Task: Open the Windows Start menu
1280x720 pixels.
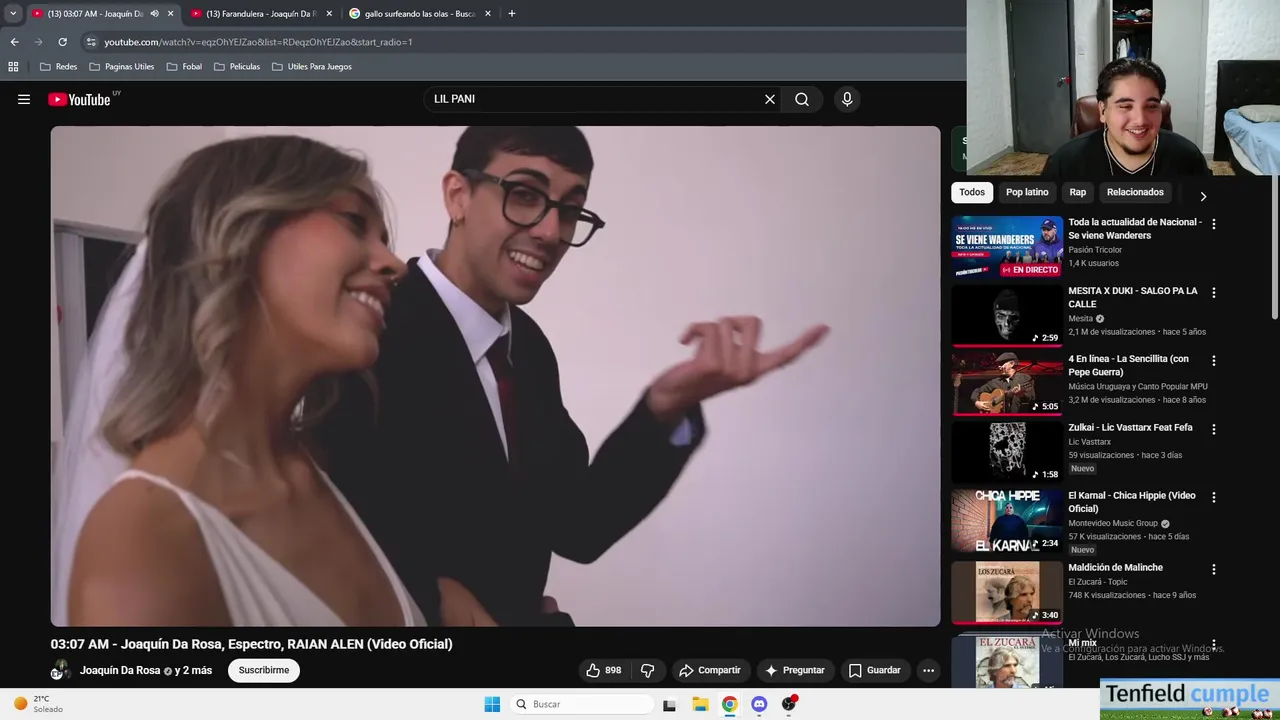Action: (492, 704)
